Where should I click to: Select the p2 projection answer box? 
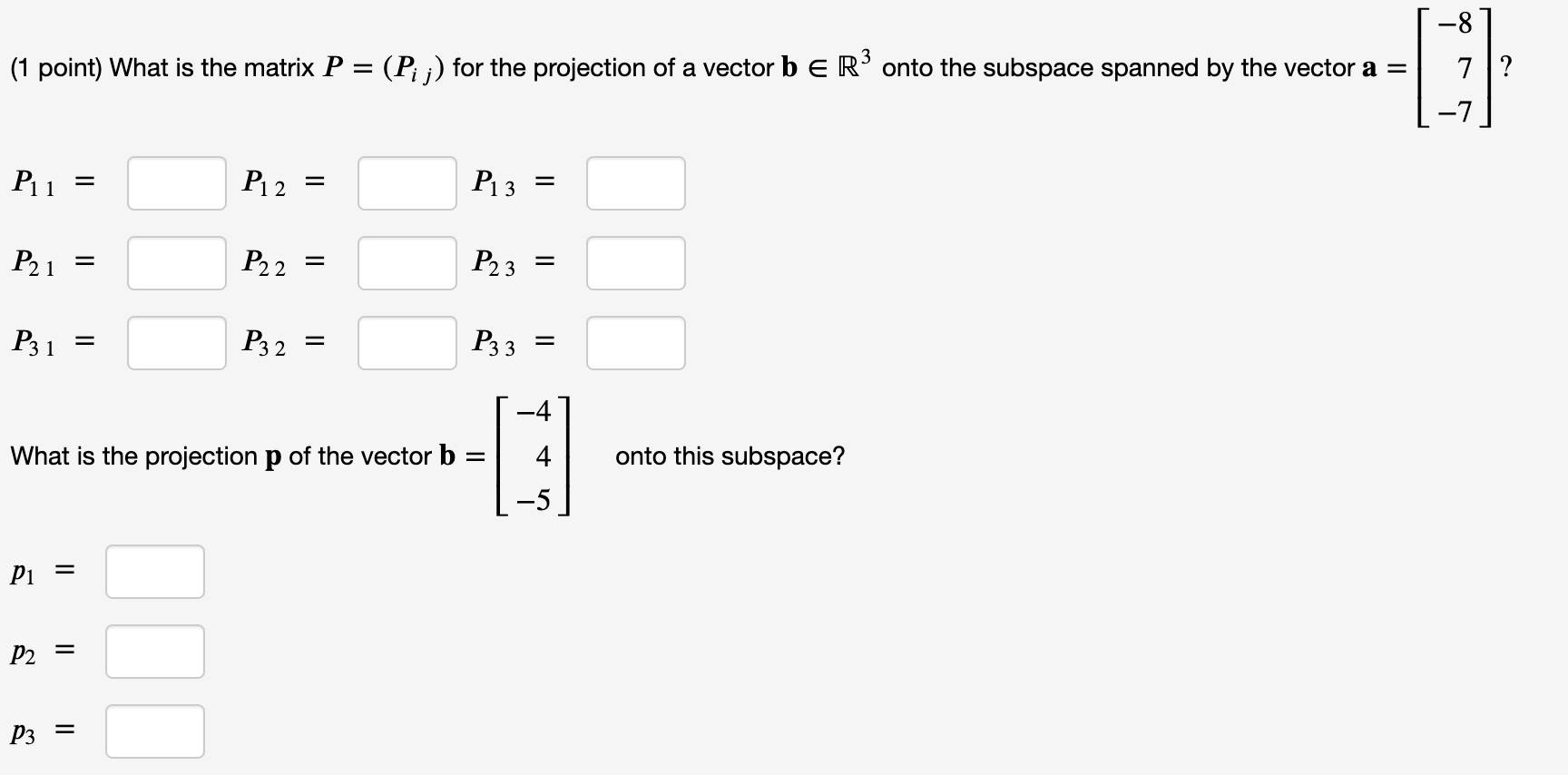coord(155,652)
